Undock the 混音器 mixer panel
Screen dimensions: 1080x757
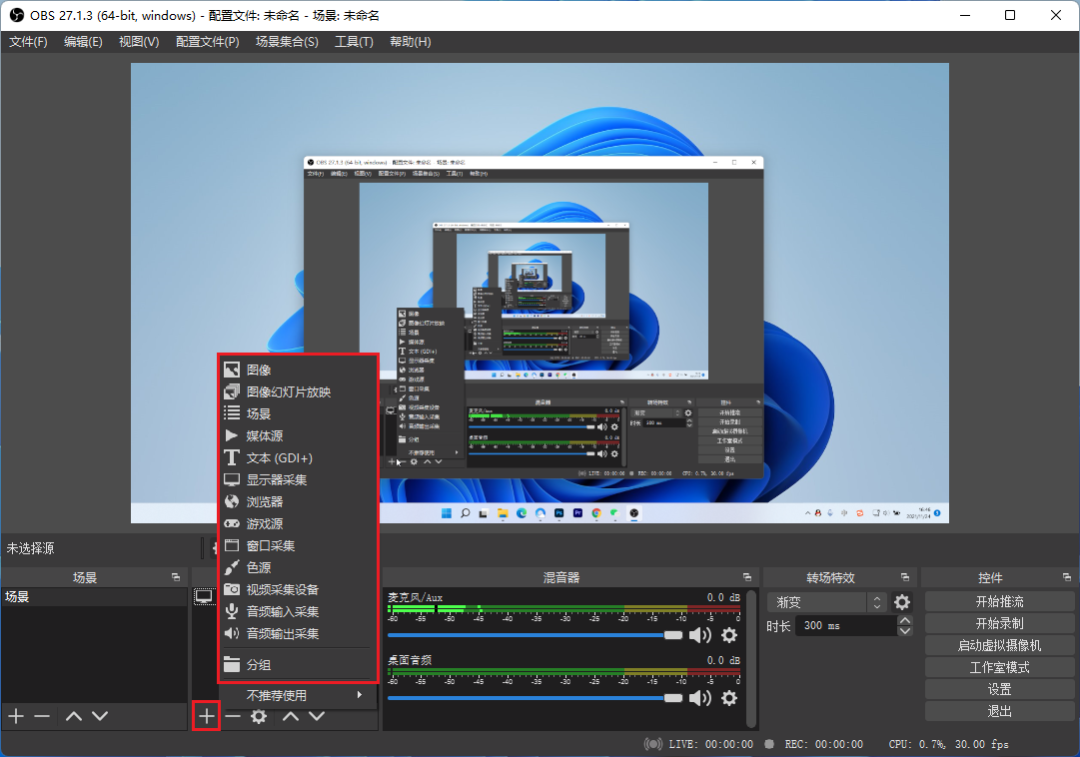[x=747, y=577]
